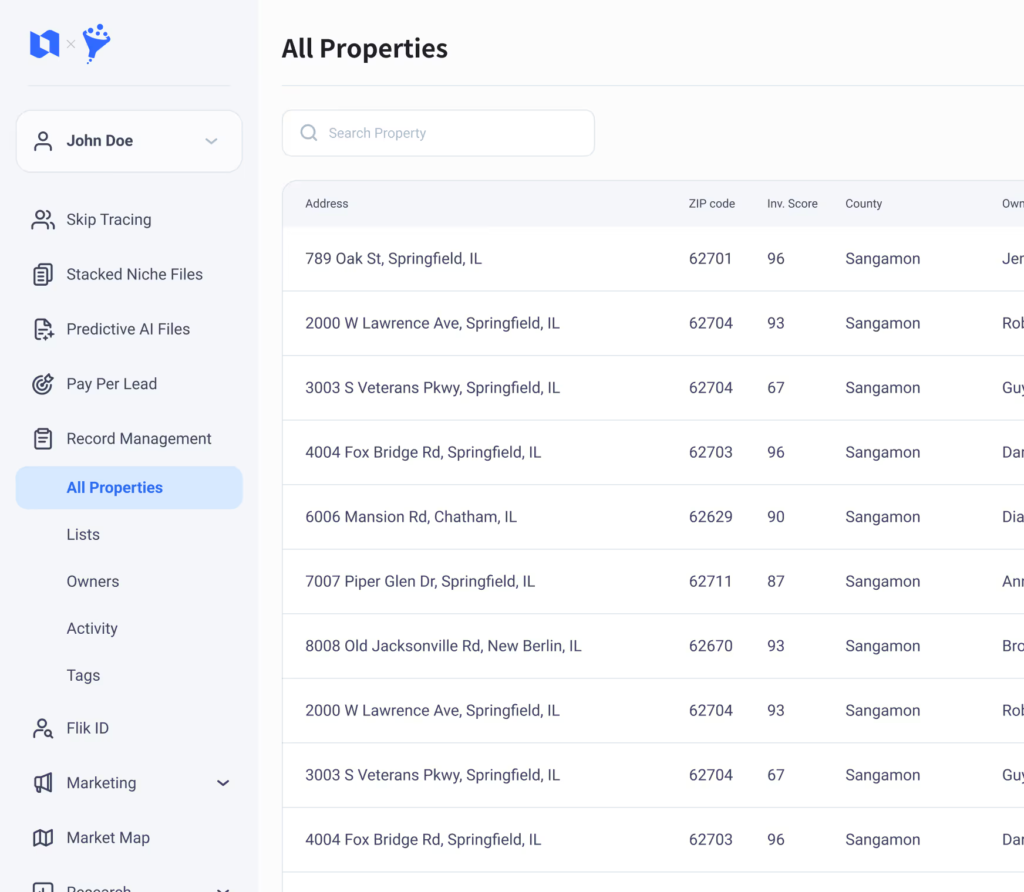This screenshot has width=1024, height=892.
Task: Open 789 Oak St, Springfield property row
Action: coord(393,259)
